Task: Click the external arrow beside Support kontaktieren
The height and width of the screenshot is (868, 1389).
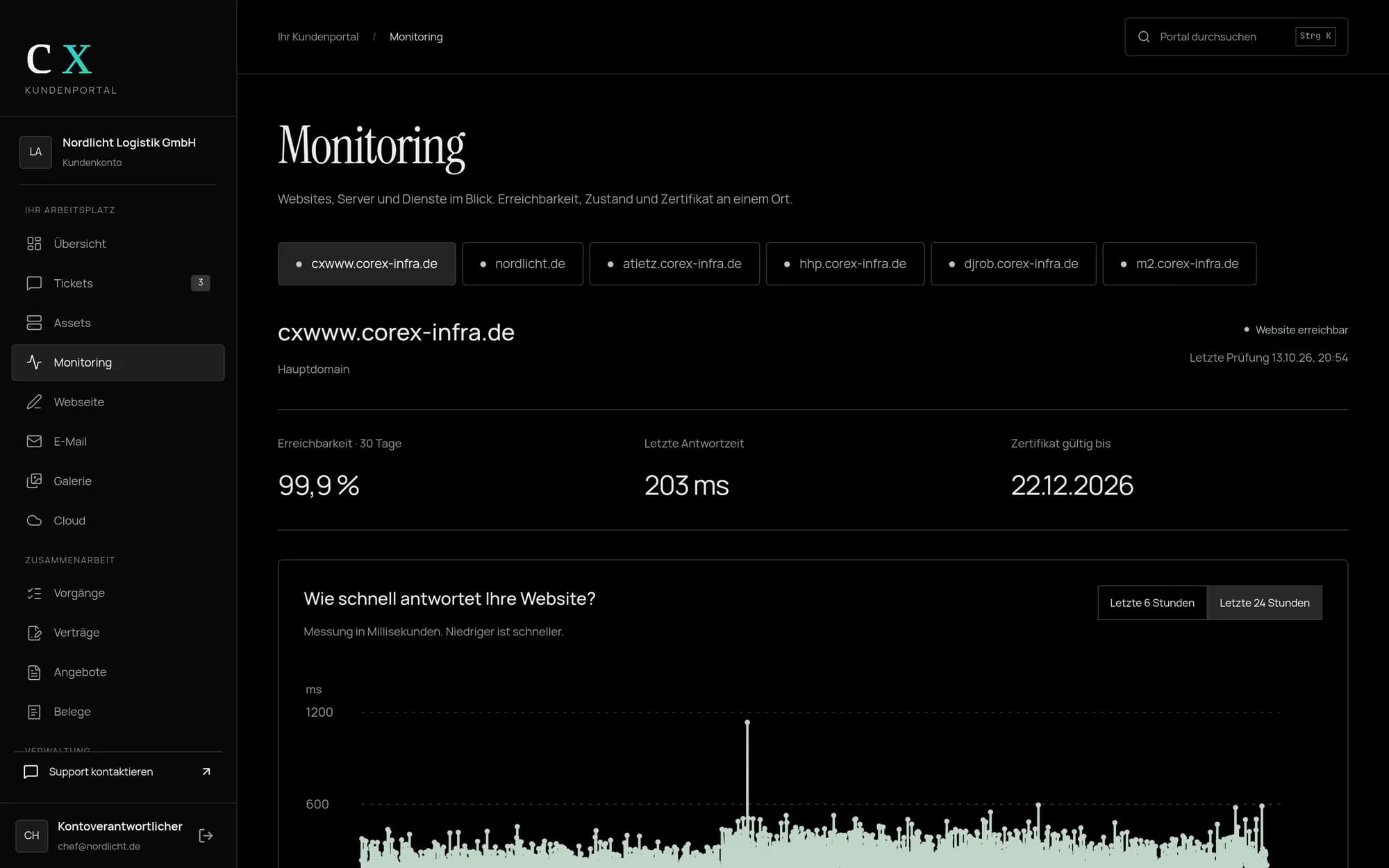Action: (206, 771)
